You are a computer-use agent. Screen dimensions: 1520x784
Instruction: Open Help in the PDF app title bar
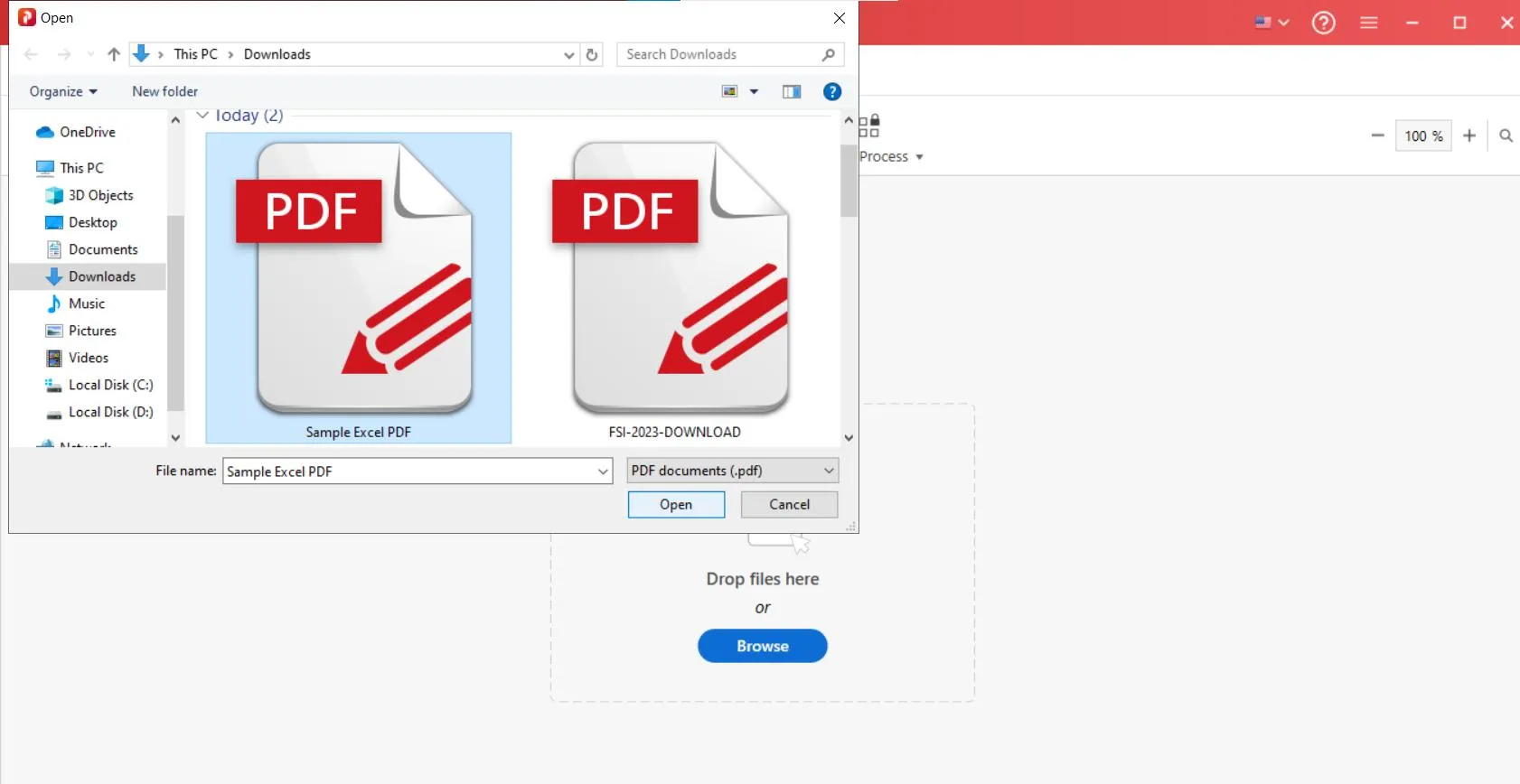click(x=1324, y=23)
